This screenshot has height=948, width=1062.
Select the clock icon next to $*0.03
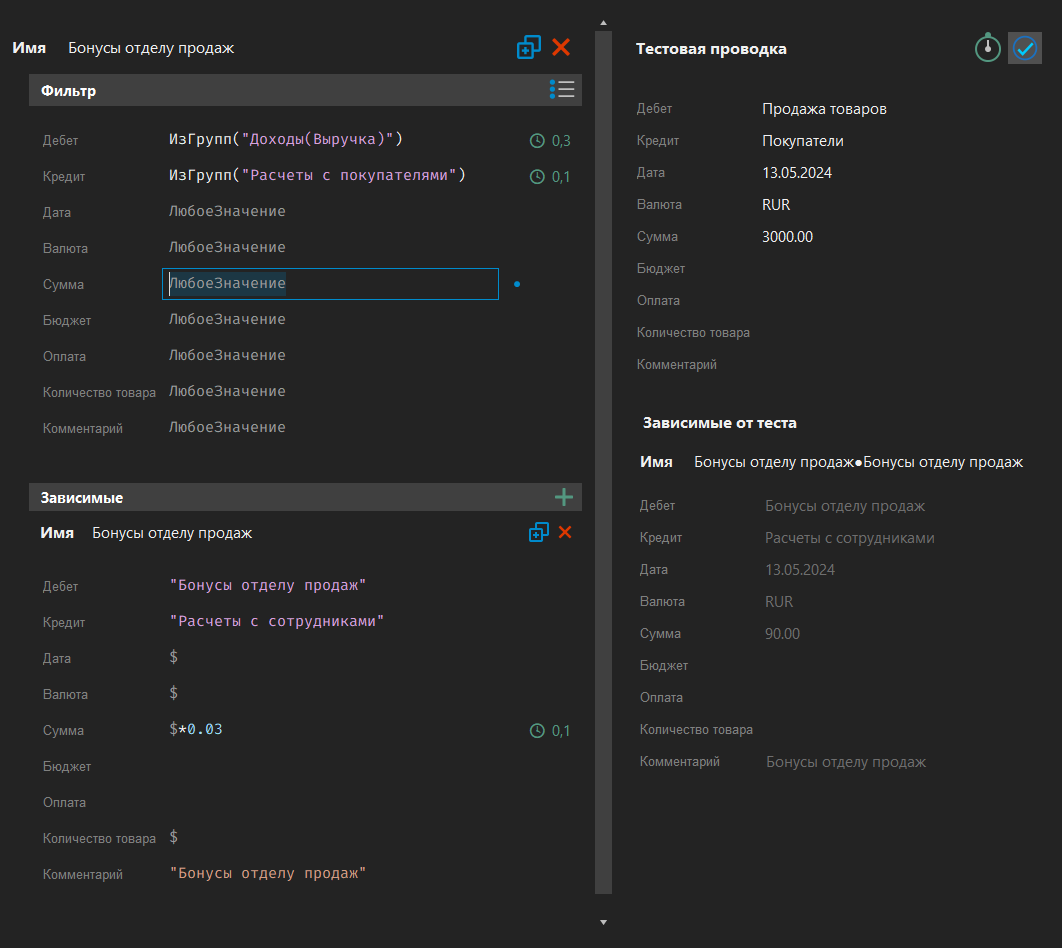tap(536, 730)
